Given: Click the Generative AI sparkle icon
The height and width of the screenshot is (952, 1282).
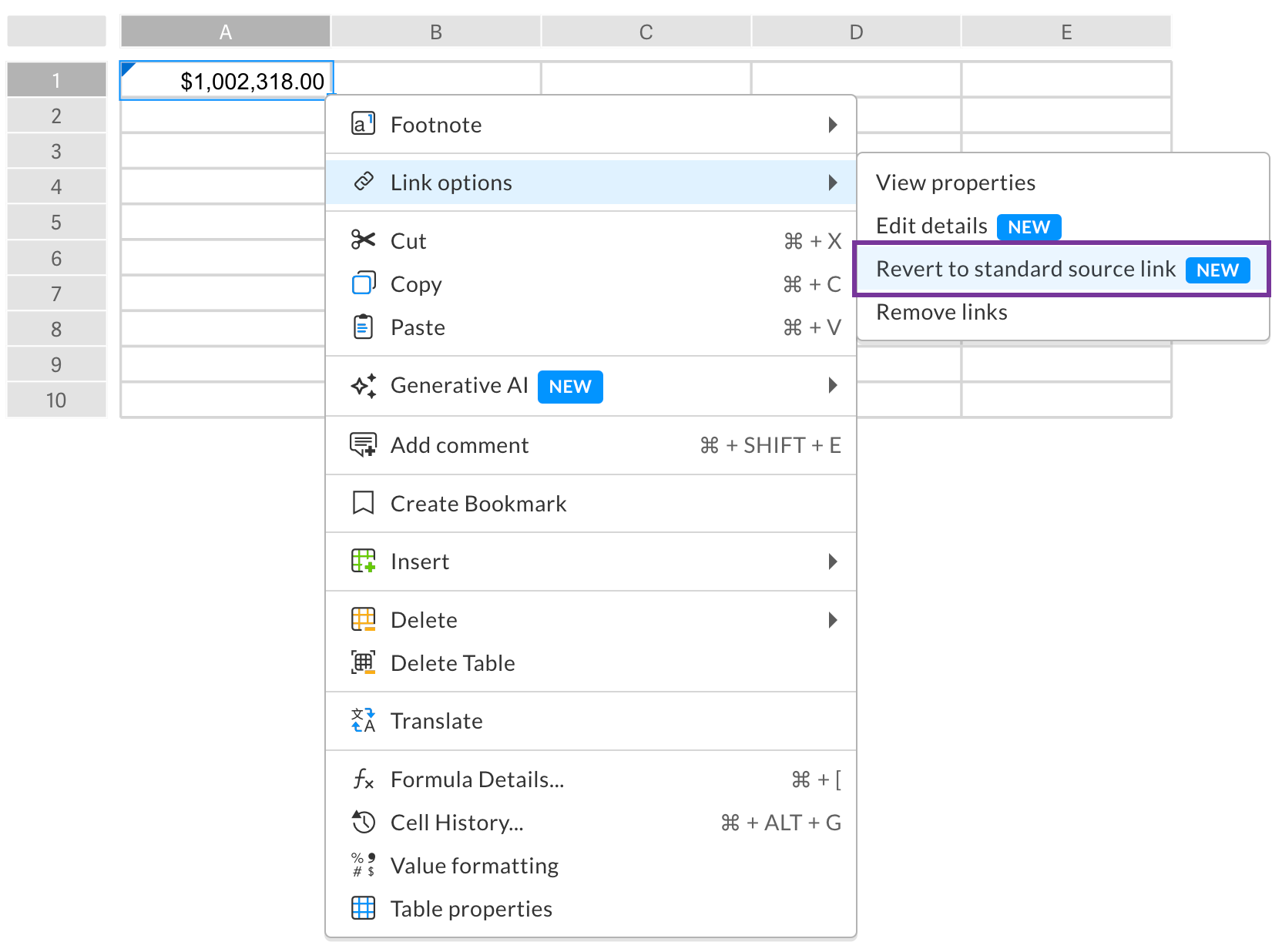Looking at the screenshot, I should pyautogui.click(x=363, y=385).
